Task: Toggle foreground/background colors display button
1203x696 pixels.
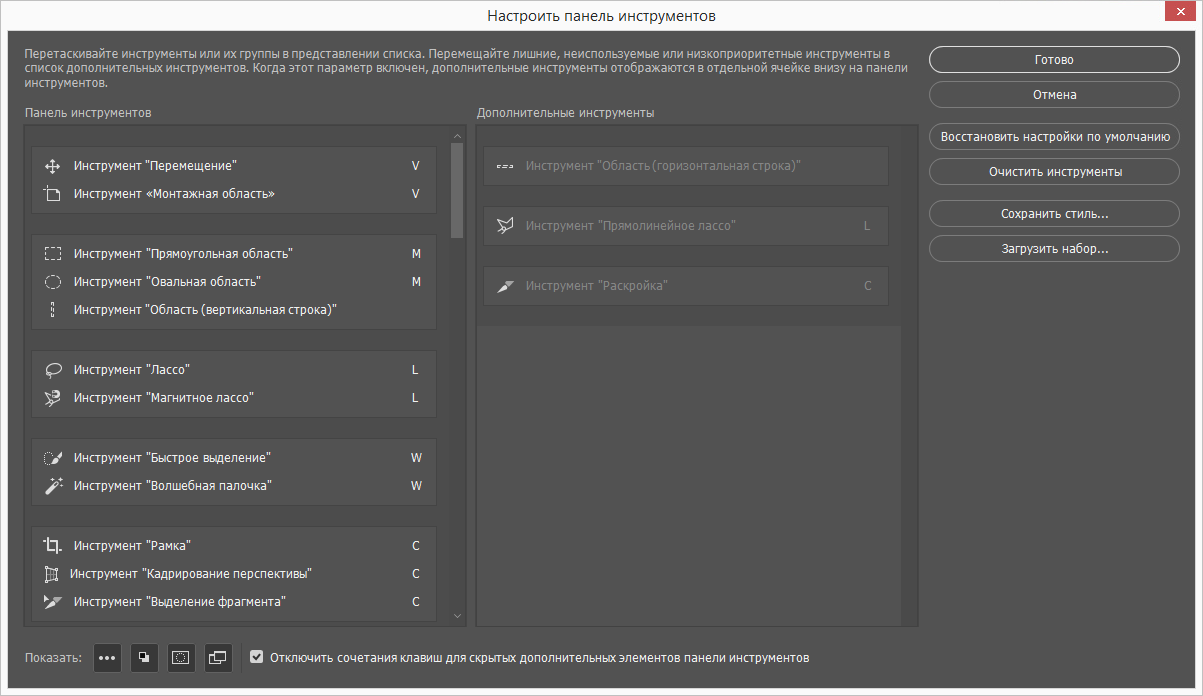Action: click(144, 658)
